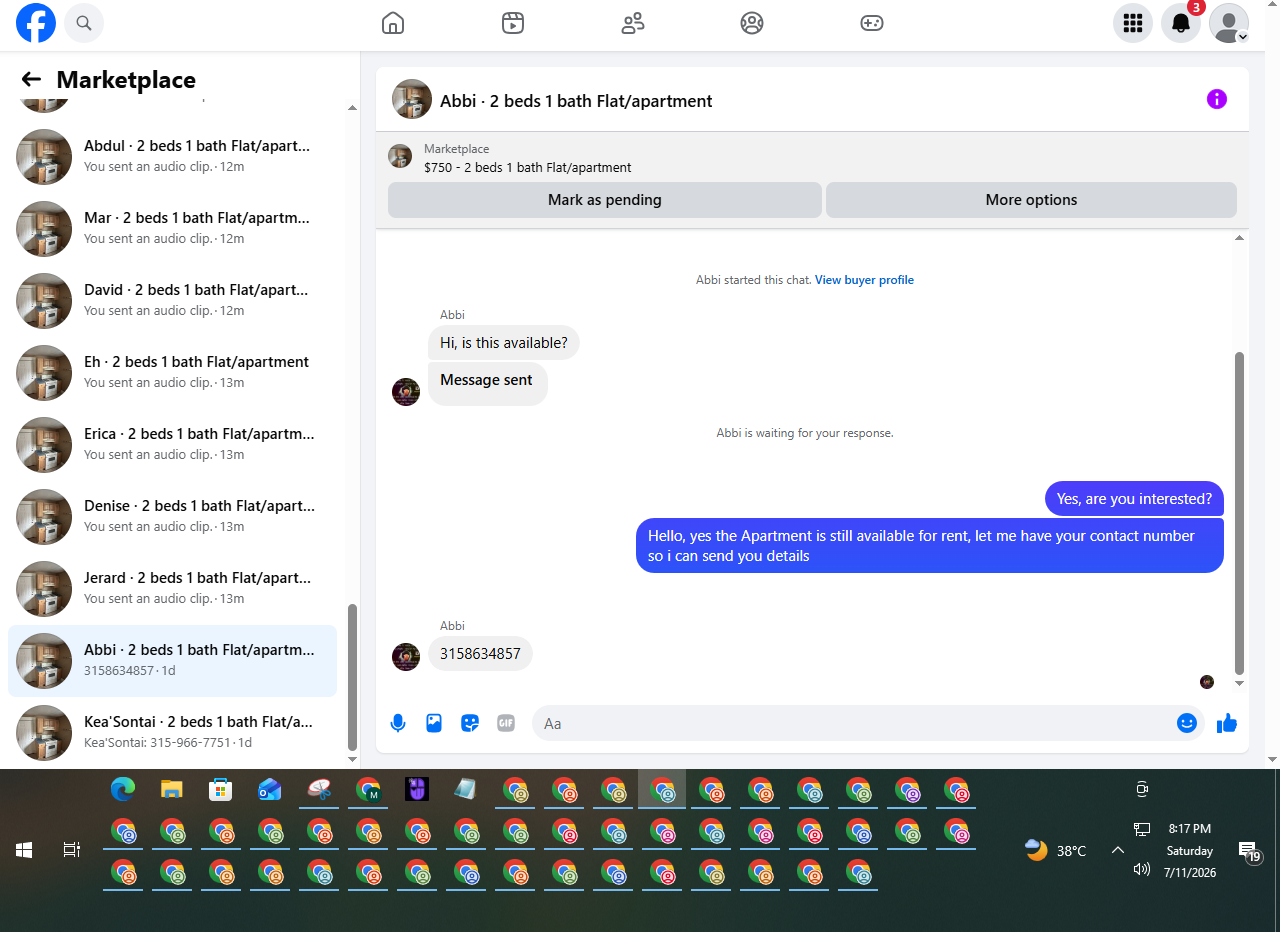Open the Facebook search icon
The width and height of the screenshot is (1280, 932).
(x=84, y=23)
